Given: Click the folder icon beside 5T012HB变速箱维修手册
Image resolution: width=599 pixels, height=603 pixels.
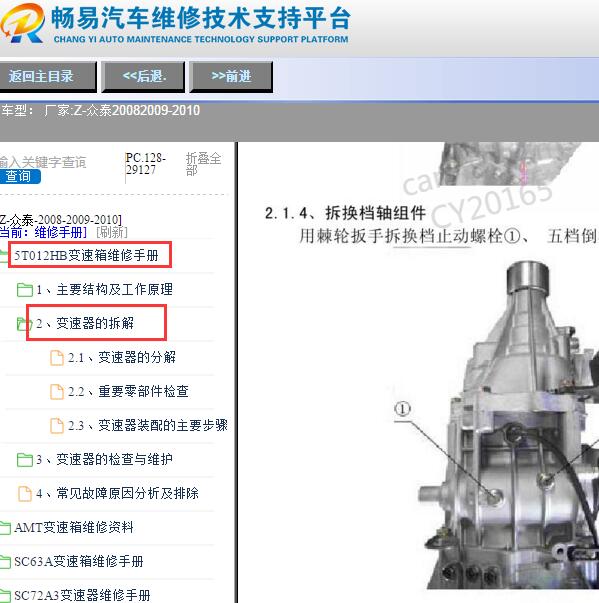Looking at the screenshot, I should [4, 256].
